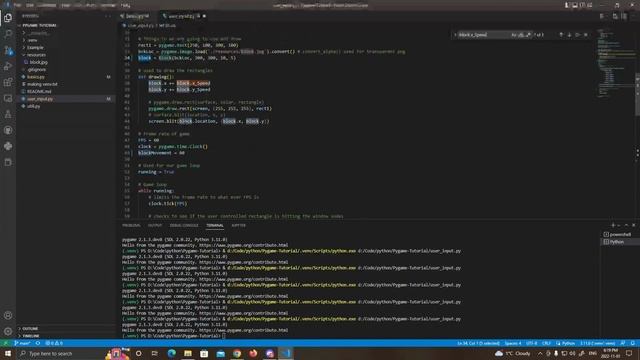Open util.py in the explorer
Viewport: 640px width, 360px height.
(x=33, y=106)
